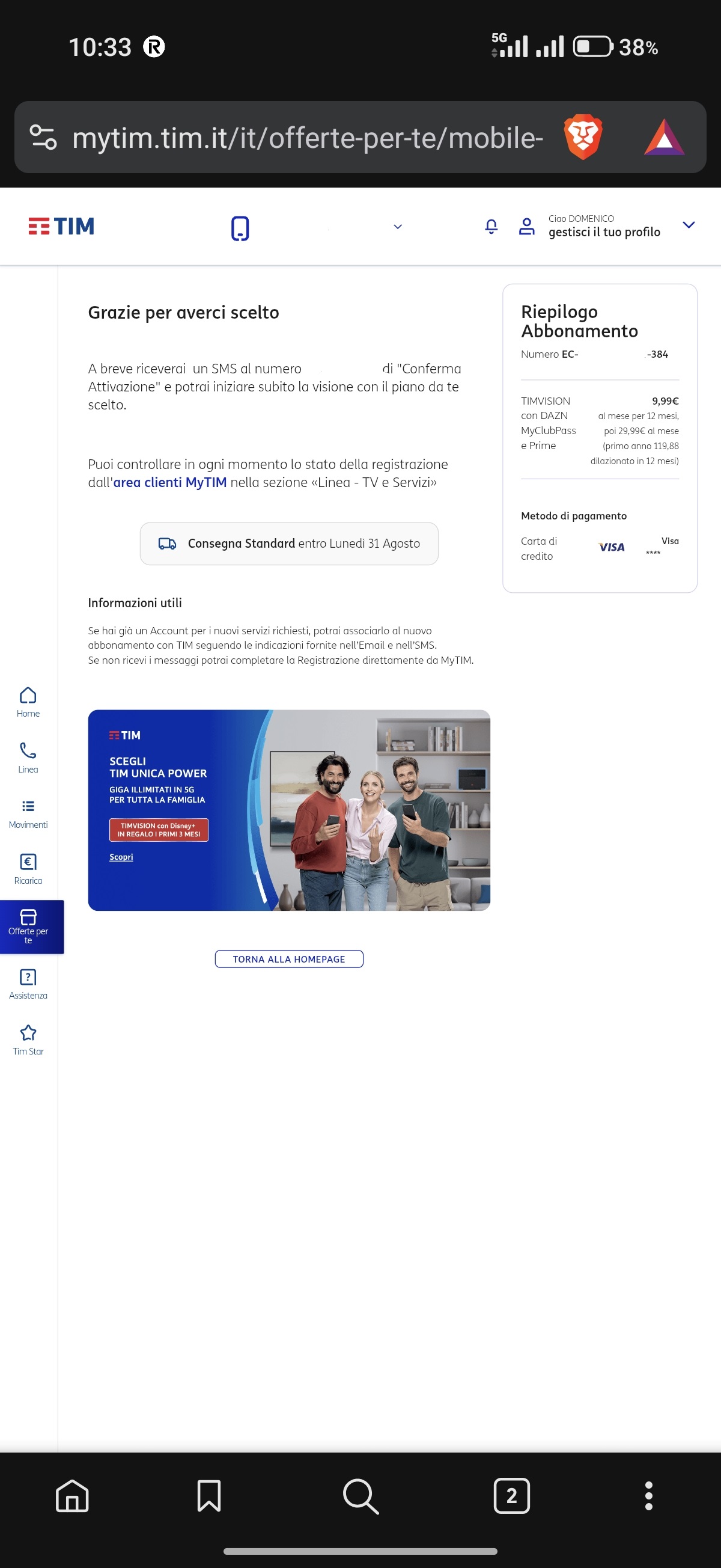Open site settings icon in address bar
Viewport: 721px width, 1568px height.
(x=43, y=137)
